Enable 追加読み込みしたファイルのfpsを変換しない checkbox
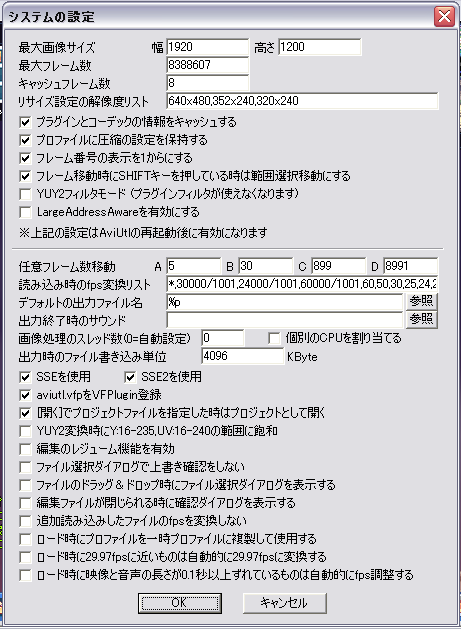 (25, 521)
